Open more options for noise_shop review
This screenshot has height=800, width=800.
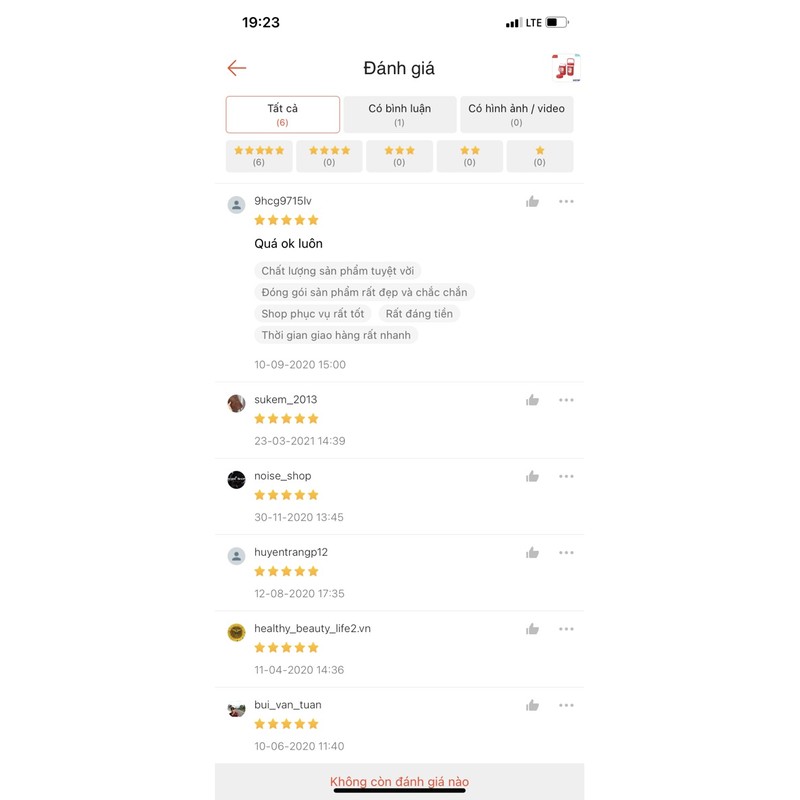click(566, 477)
